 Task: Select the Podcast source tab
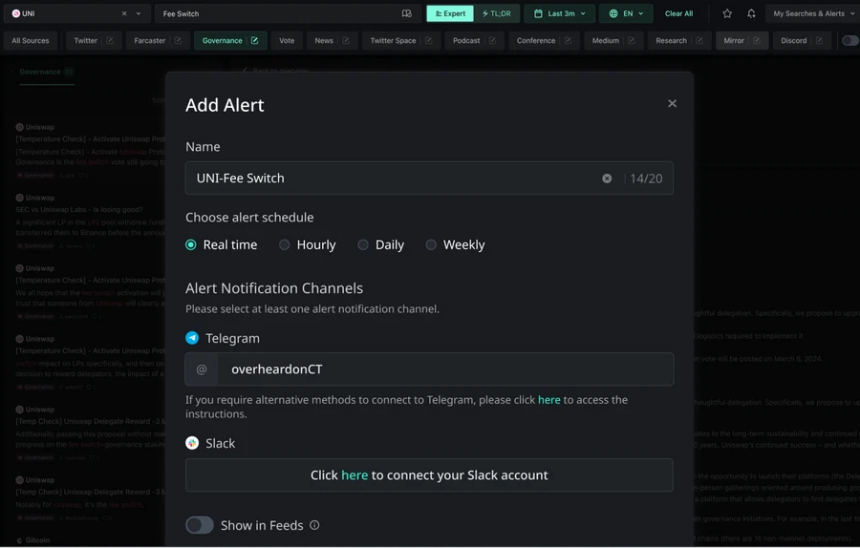click(466, 41)
